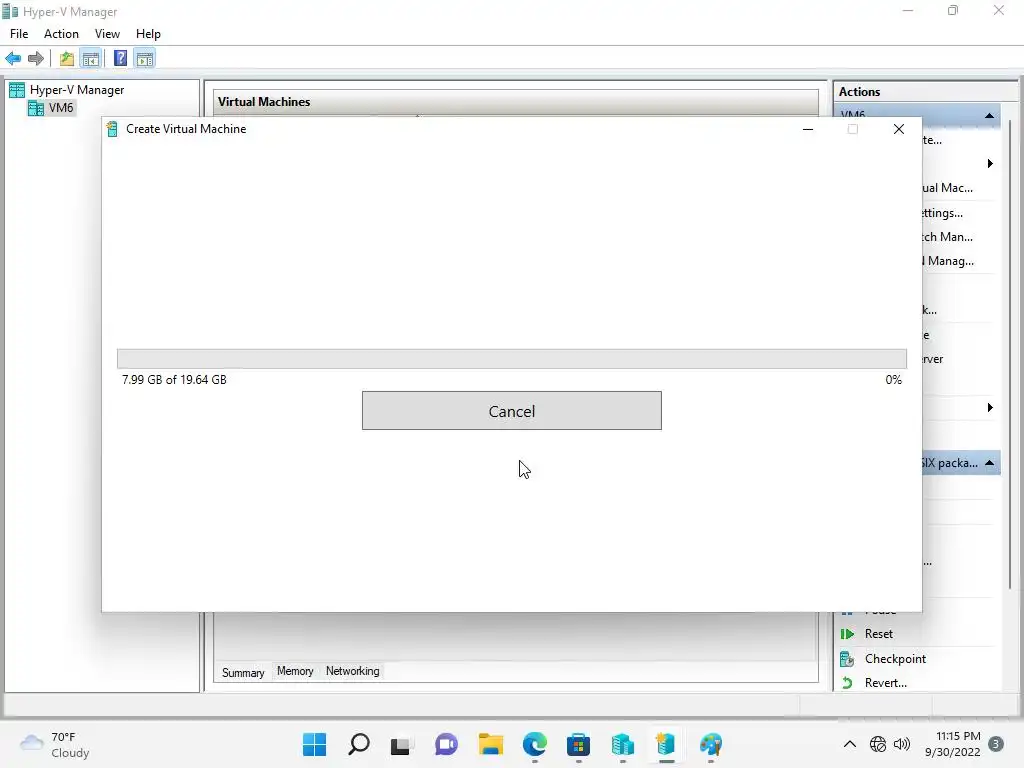Image resolution: width=1024 pixels, height=768 pixels.
Task: Minimize the Create Virtual Machine dialog
Action: pos(808,129)
